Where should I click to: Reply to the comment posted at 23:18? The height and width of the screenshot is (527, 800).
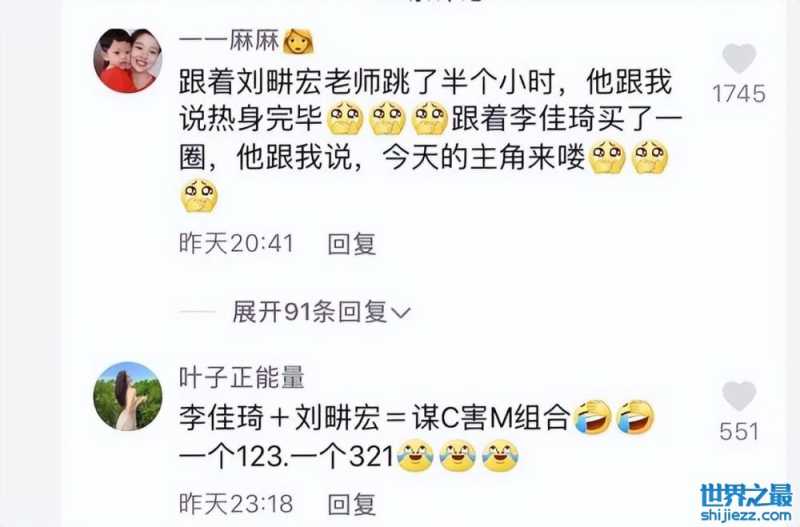pyautogui.click(x=352, y=504)
